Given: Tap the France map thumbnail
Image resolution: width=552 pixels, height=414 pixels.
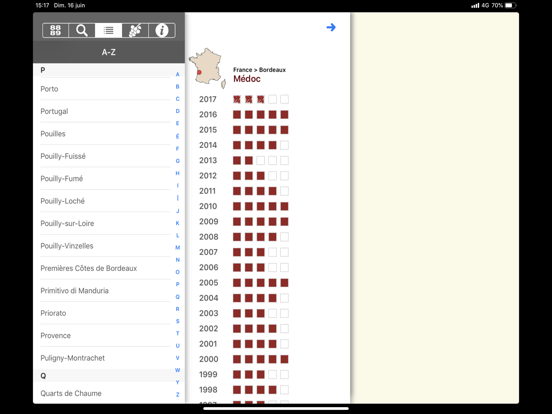Looking at the screenshot, I should [x=207, y=68].
